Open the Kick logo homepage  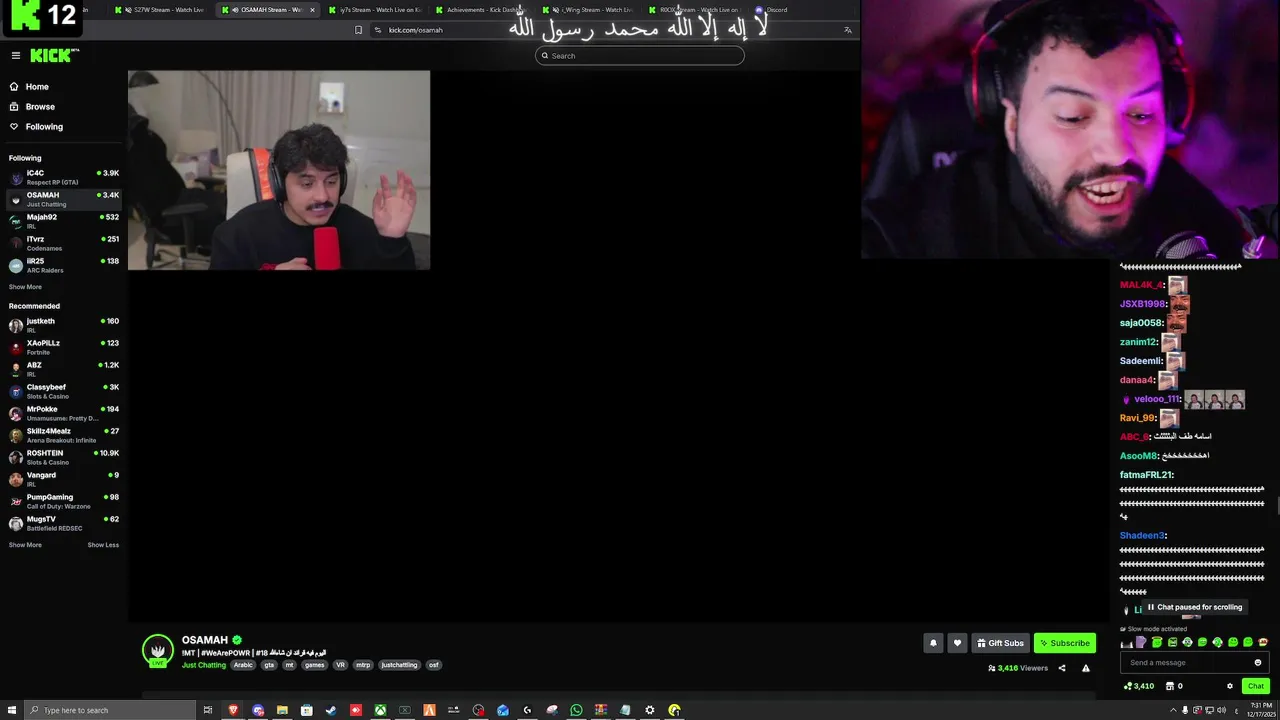click(54, 55)
